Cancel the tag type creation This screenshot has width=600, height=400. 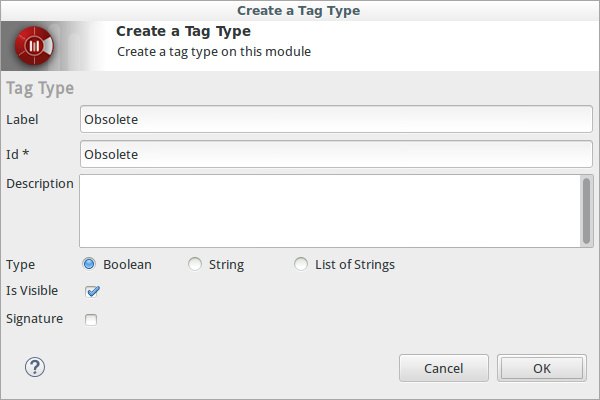point(443,368)
